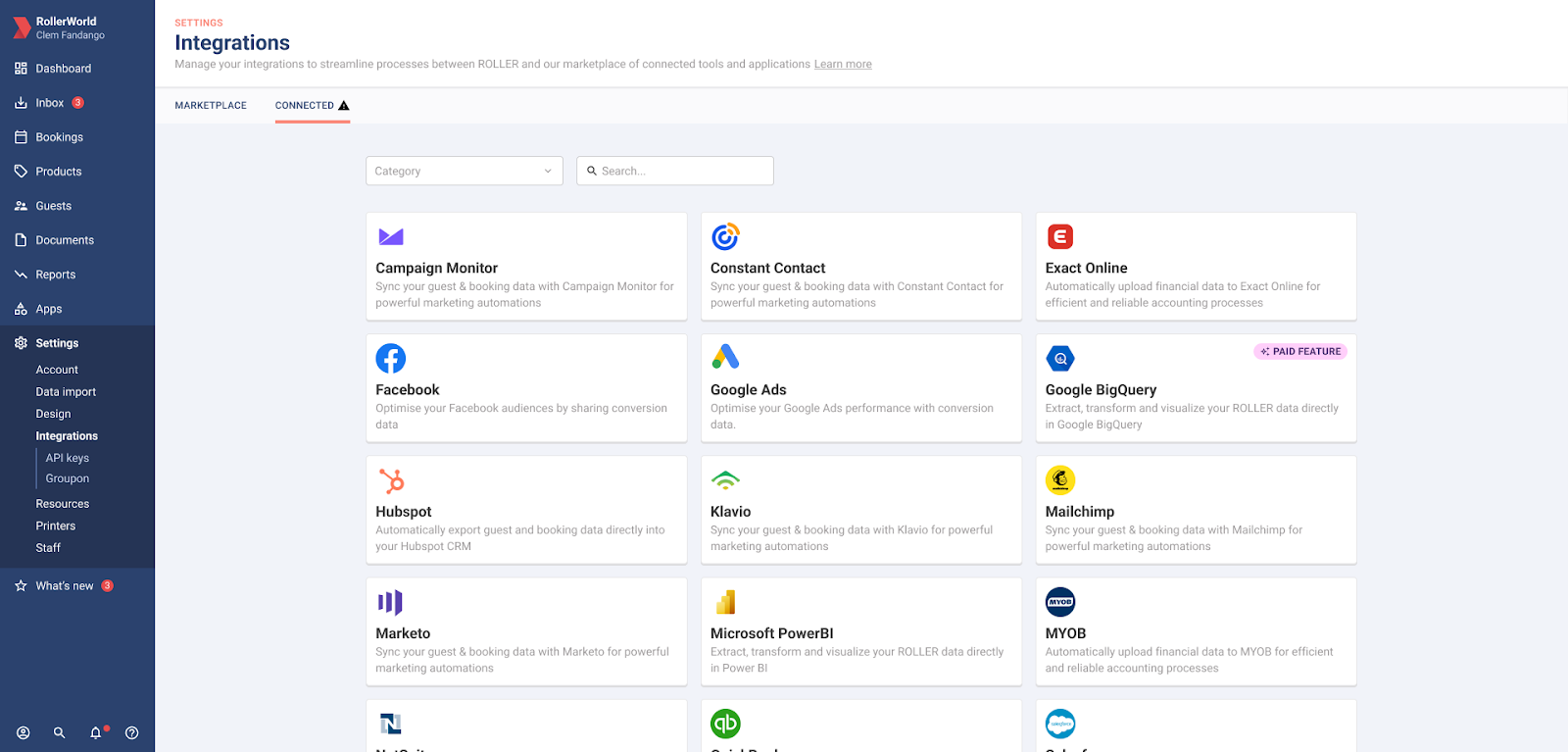Open Printers settings
The image size is (1568, 752).
coord(55,526)
